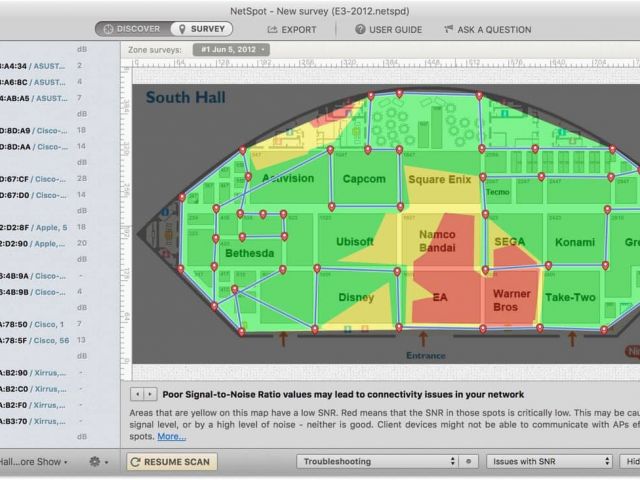Click the South Hall map title

[x=186, y=98]
